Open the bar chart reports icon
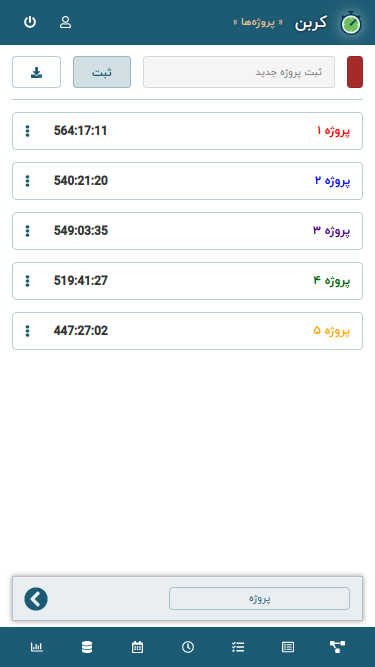Image resolution: width=375 pixels, height=667 pixels. point(37,647)
